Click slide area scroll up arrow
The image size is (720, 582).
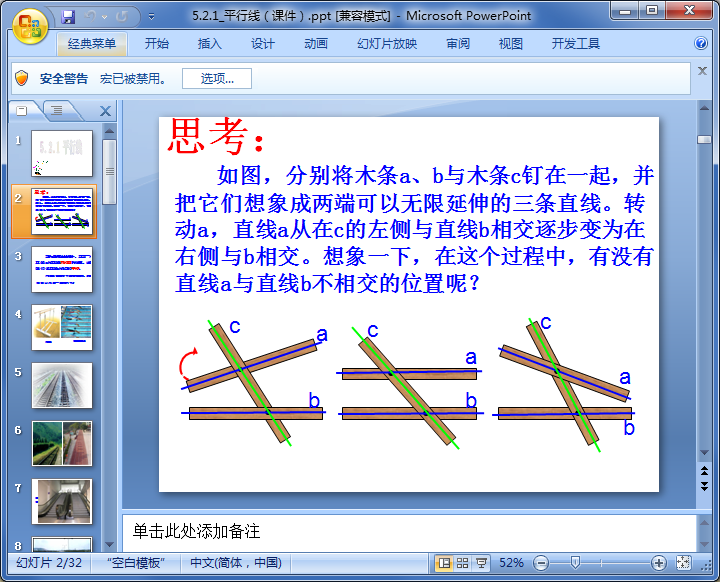click(x=704, y=108)
